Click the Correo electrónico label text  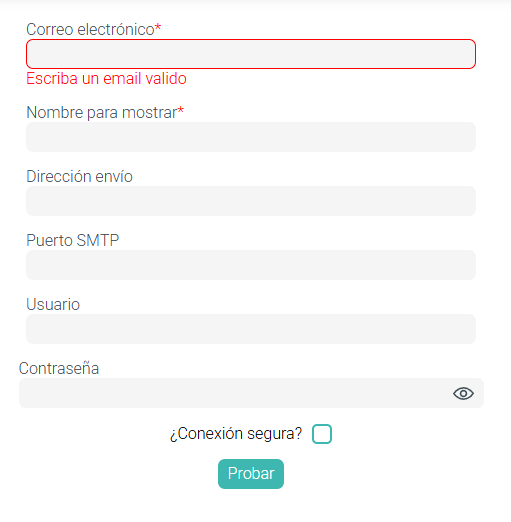pyautogui.click(x=90, y=29)
